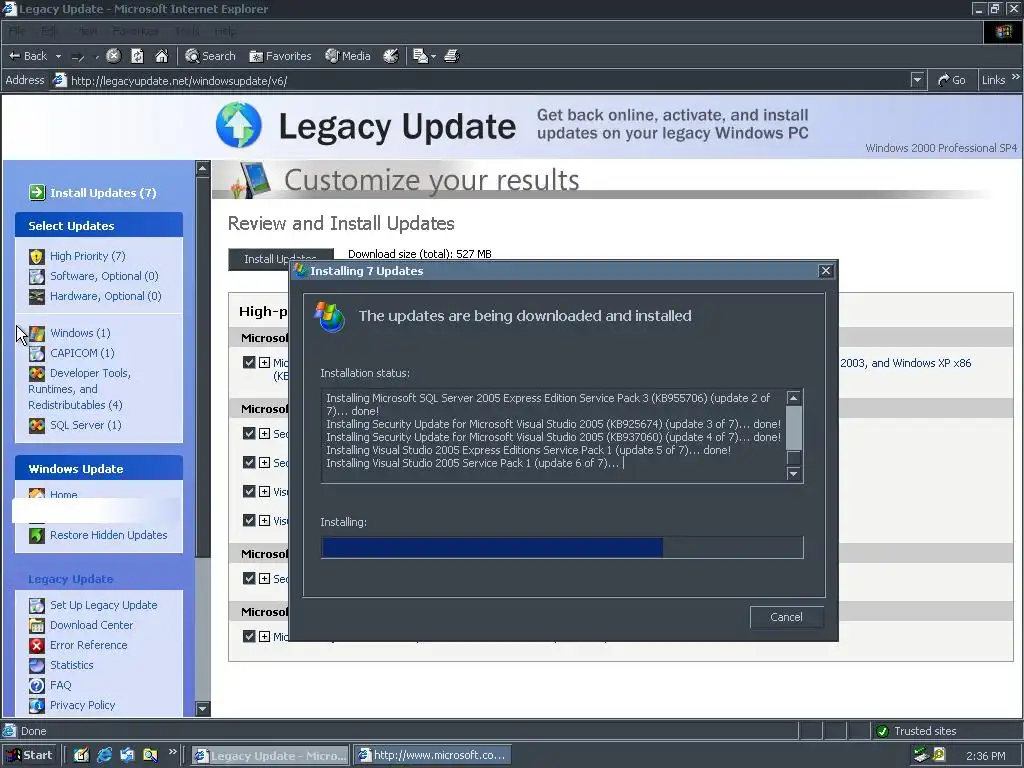The image size is (1024, 768).
Task: Open the Start menu
Action: tap(29, 756)
